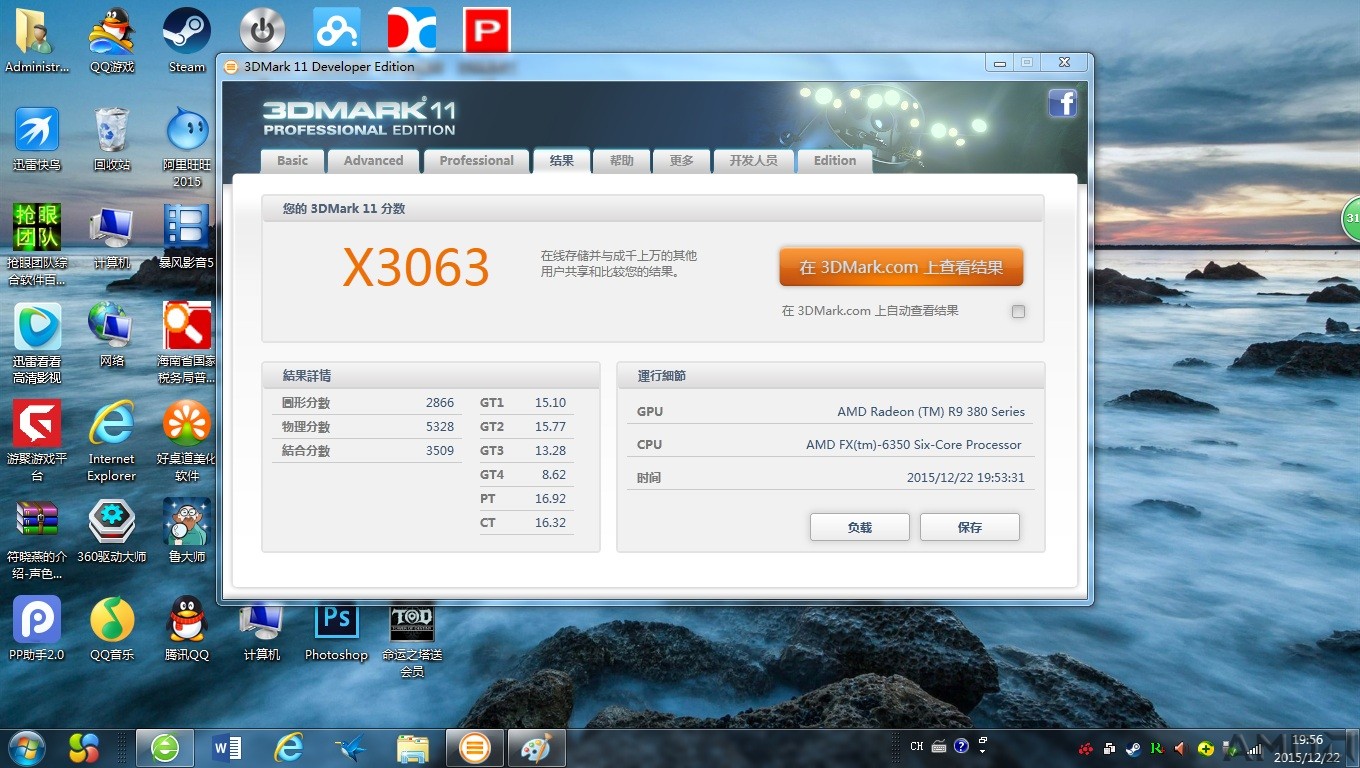Click the 物理分数 value 5328
1360x768 pixels.
coord(440,427)
